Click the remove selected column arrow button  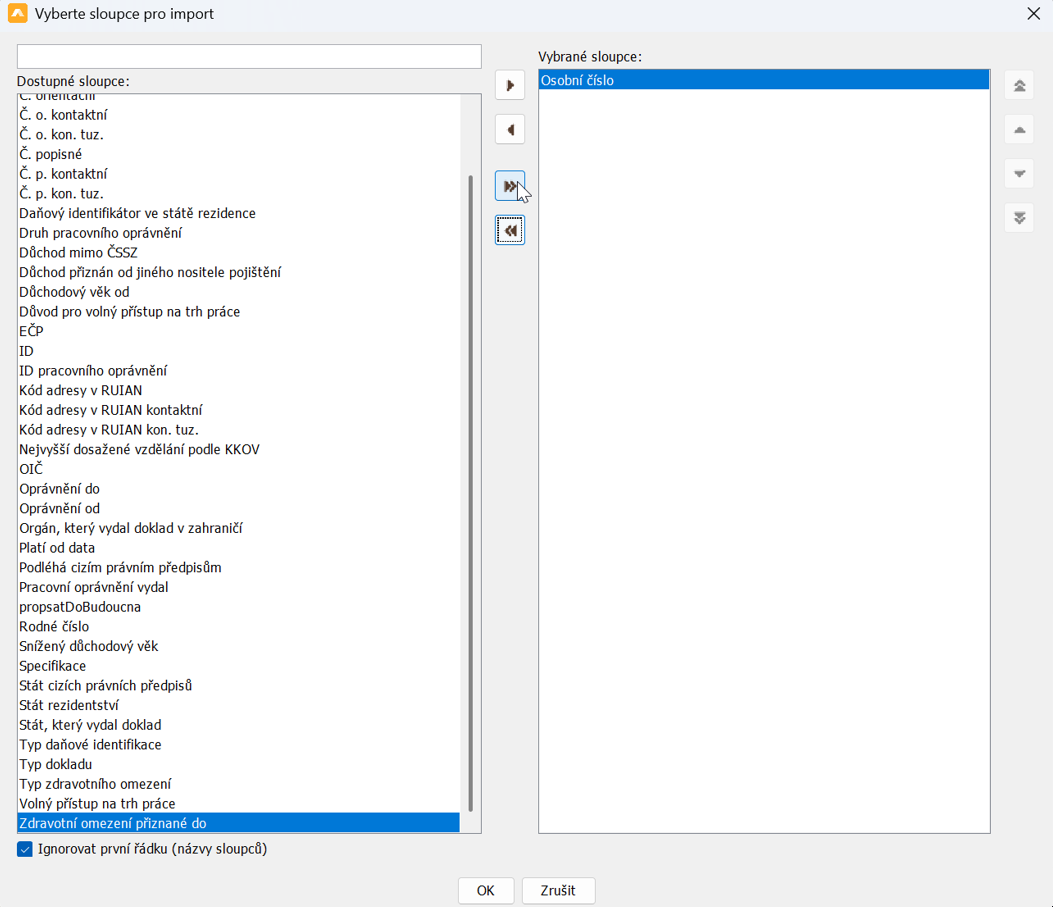click(x=510, y=130)
